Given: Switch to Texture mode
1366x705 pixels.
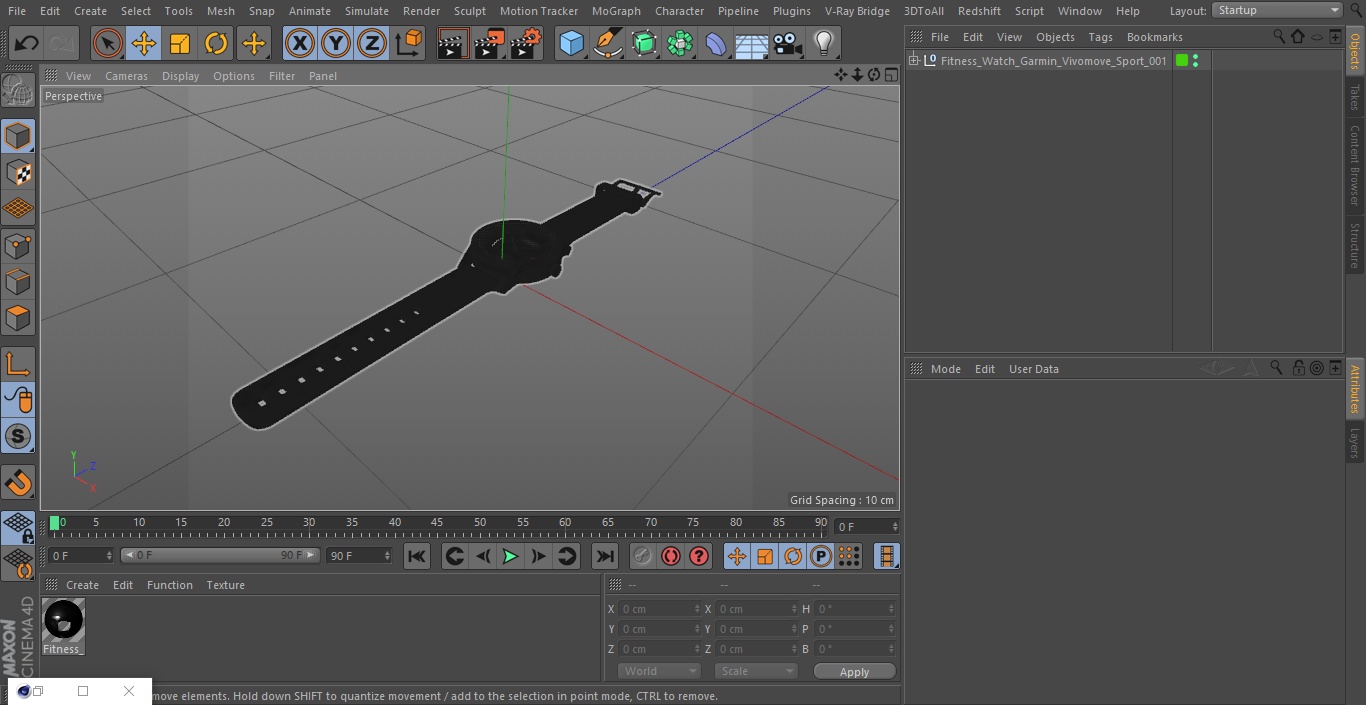Looking at the screenshot, I should (x=18, y=172).
